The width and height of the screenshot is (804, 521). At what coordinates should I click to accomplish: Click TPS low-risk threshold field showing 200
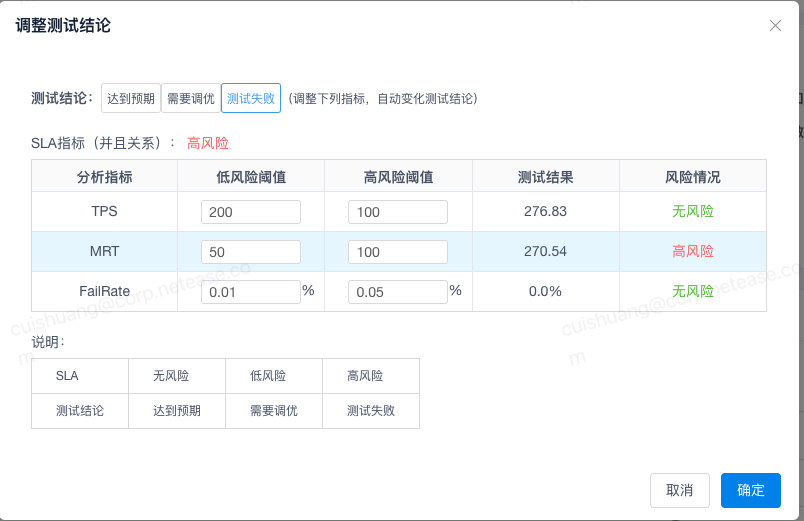(x=250, y=212)
